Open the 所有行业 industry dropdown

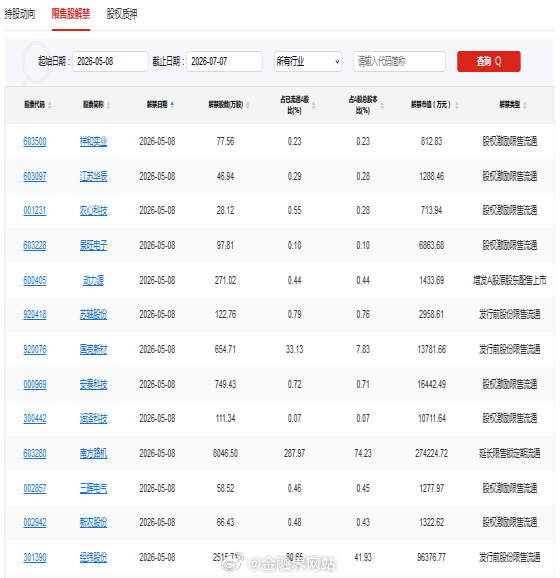tap(307, 62)
